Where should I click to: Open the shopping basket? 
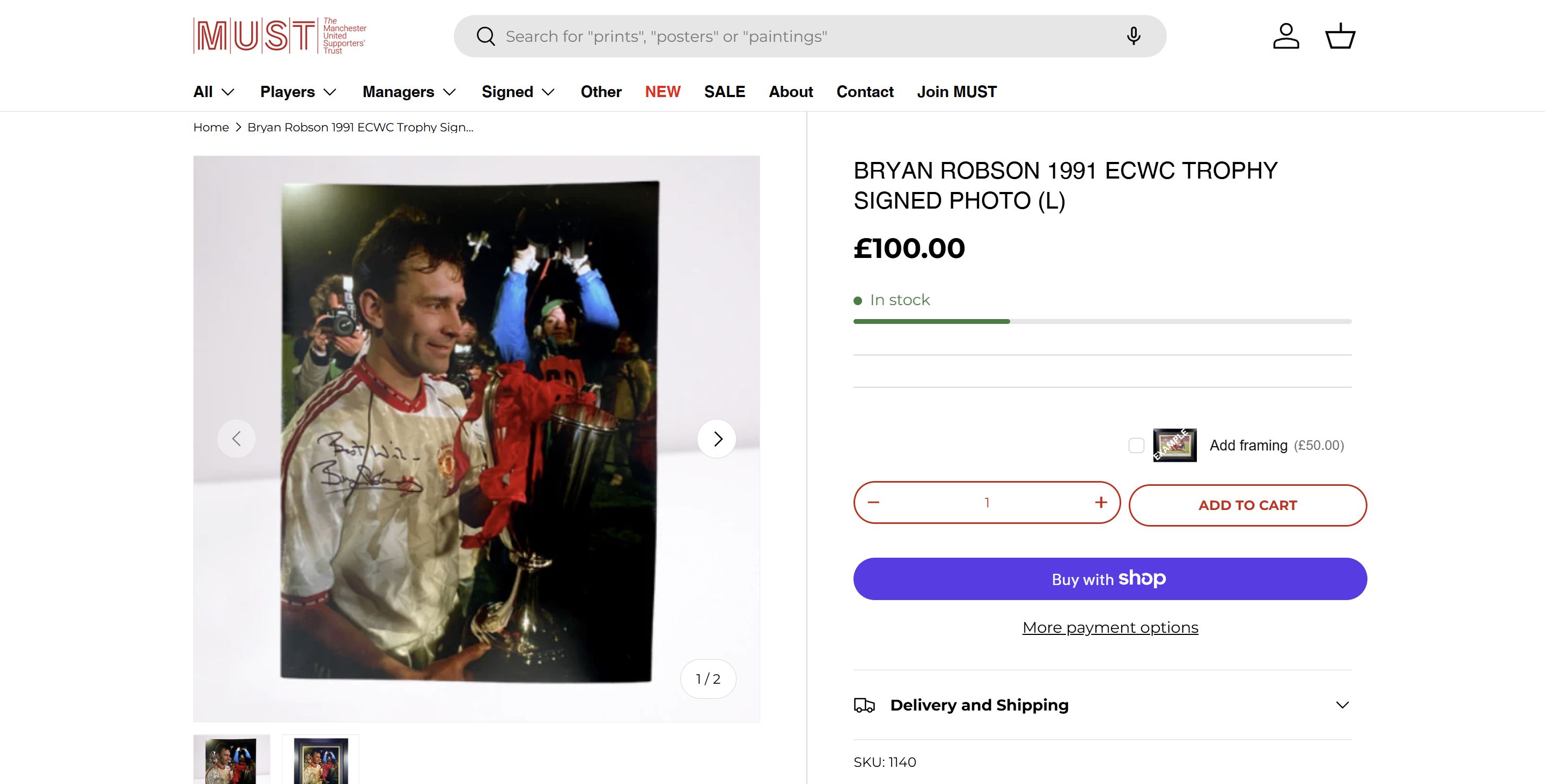[x=1340, y=36]
